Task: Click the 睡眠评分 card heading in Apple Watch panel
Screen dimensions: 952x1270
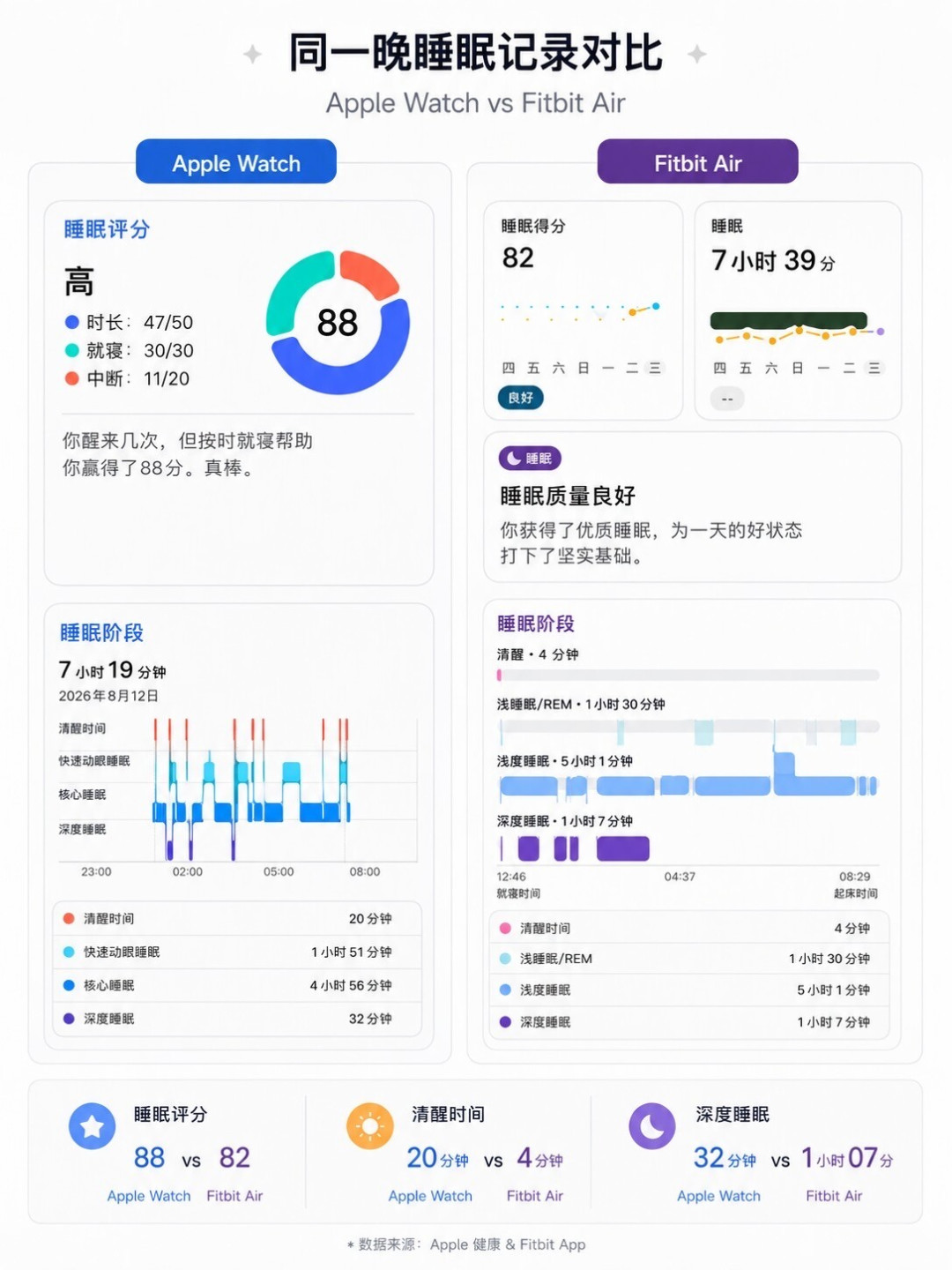Action: point(107,229)
